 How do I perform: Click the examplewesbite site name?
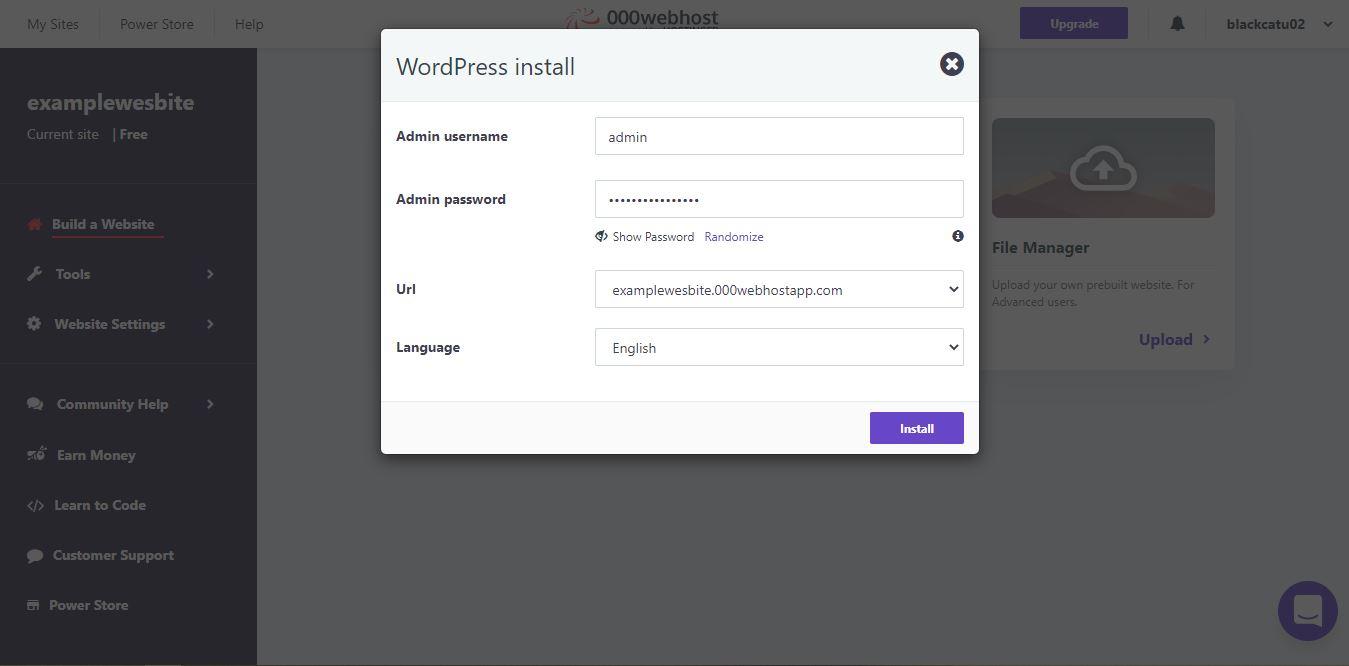click(110, 102)
